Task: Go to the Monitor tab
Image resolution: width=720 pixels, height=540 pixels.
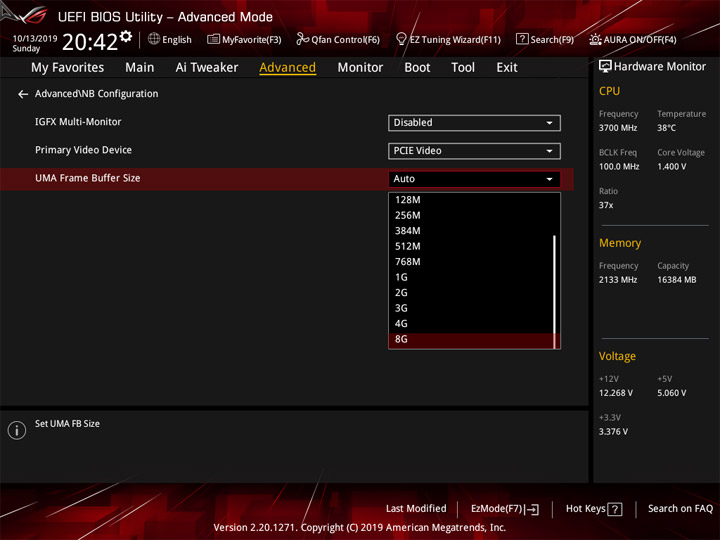Action: click(360, 68)
